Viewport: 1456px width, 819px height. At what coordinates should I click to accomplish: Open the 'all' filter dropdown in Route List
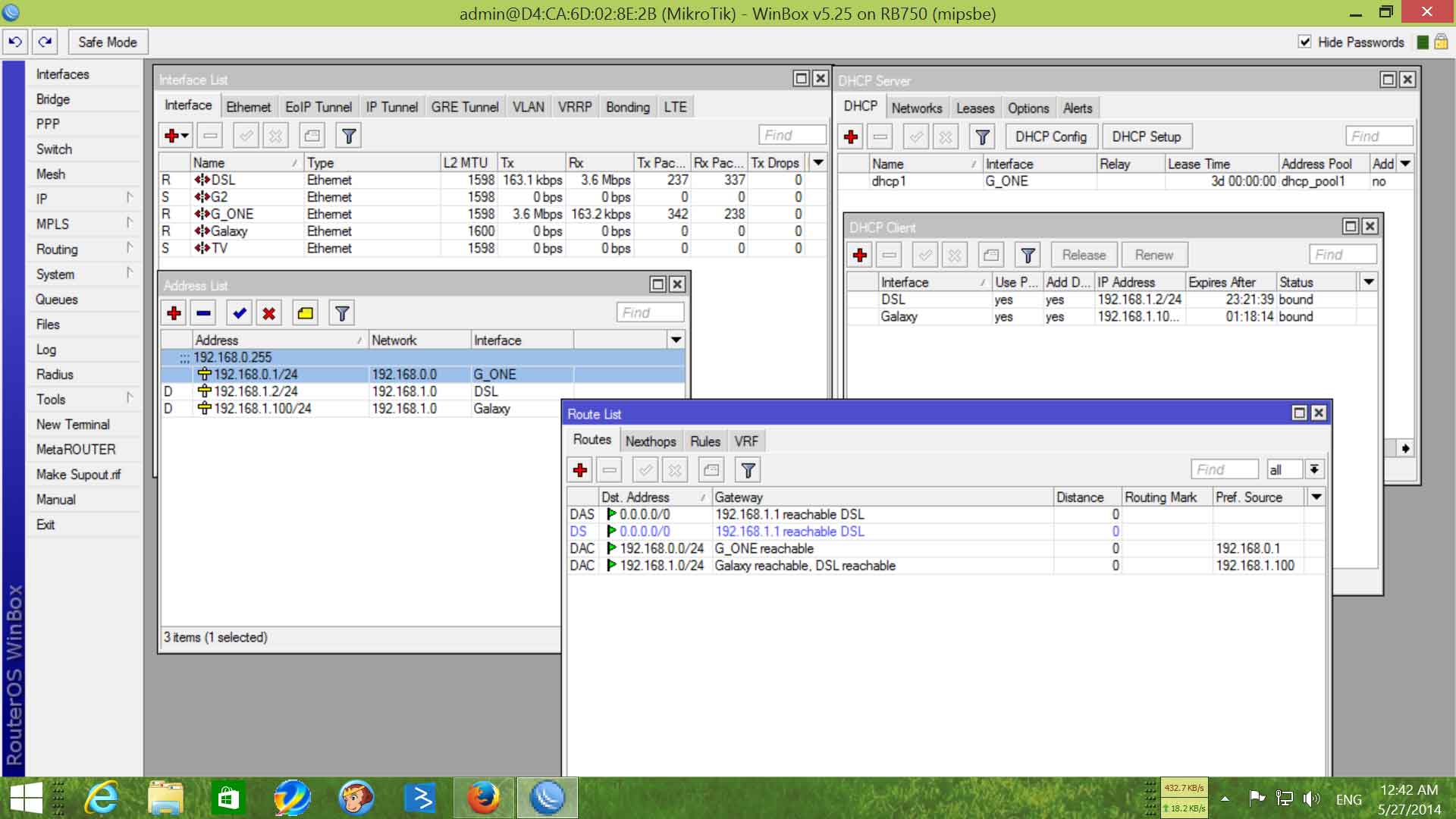[x=1314, y=469]
